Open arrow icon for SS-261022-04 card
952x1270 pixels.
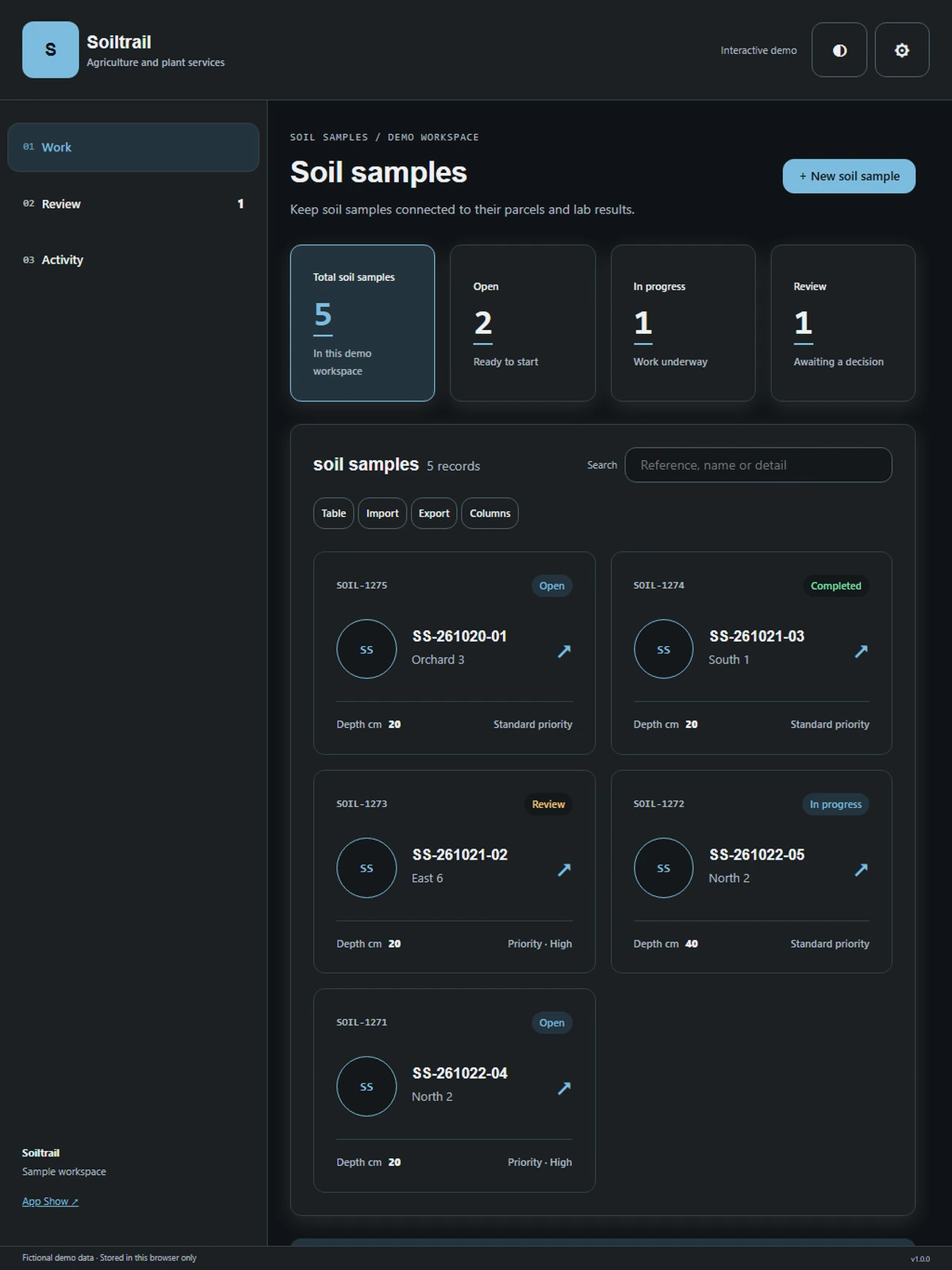[x=564, y=1087]
